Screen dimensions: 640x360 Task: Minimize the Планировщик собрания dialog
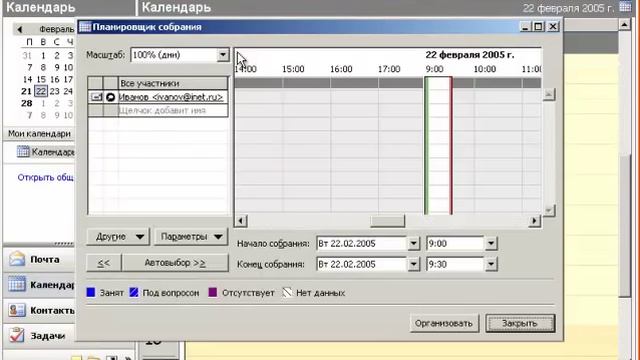point(525,27)
